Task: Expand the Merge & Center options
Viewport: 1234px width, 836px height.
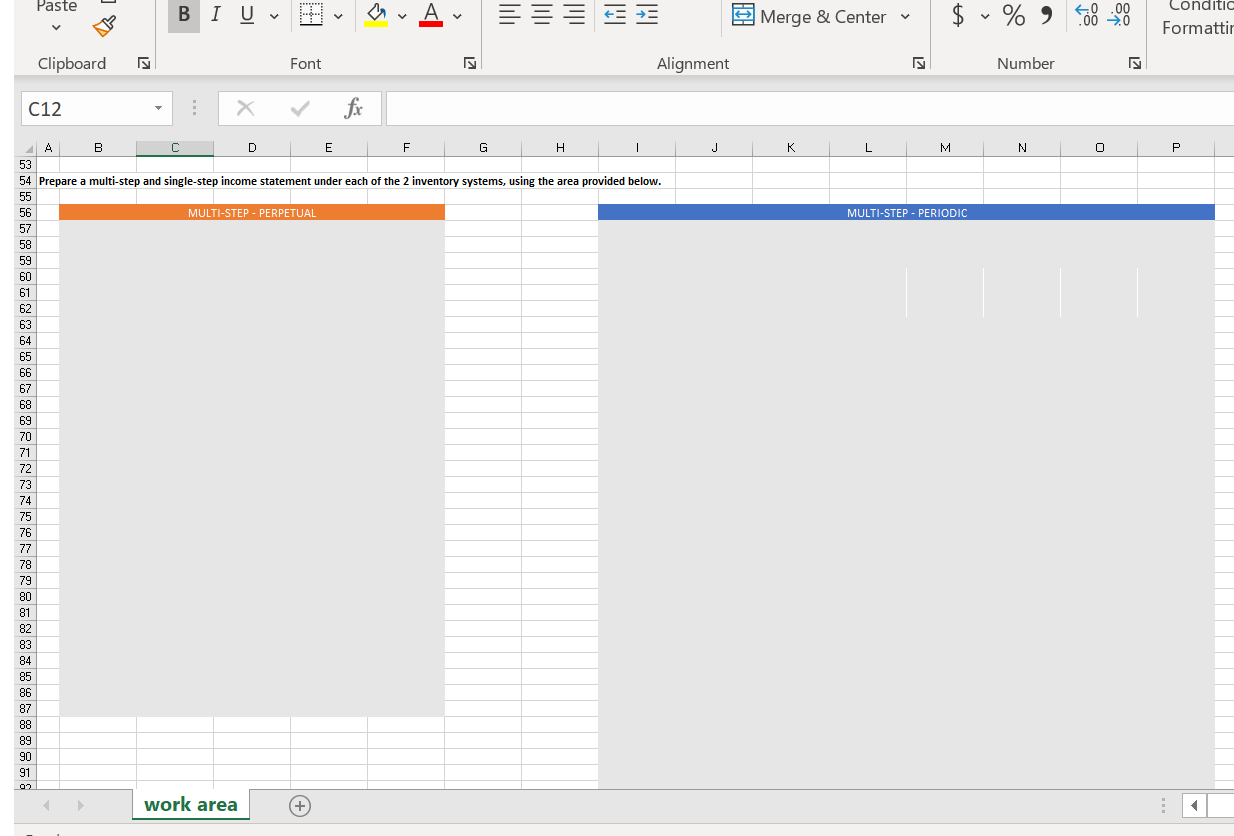Action: coord(905,16)
